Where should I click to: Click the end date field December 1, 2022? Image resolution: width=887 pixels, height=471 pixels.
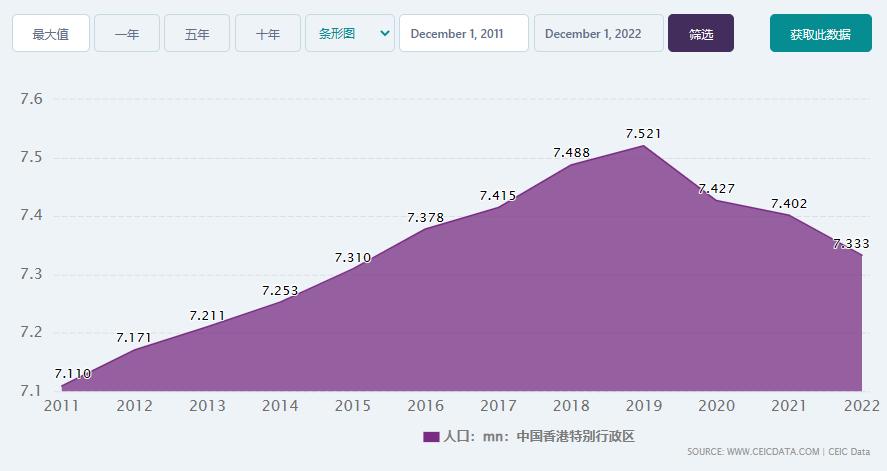pyautogui.click(x=598, y=33)
